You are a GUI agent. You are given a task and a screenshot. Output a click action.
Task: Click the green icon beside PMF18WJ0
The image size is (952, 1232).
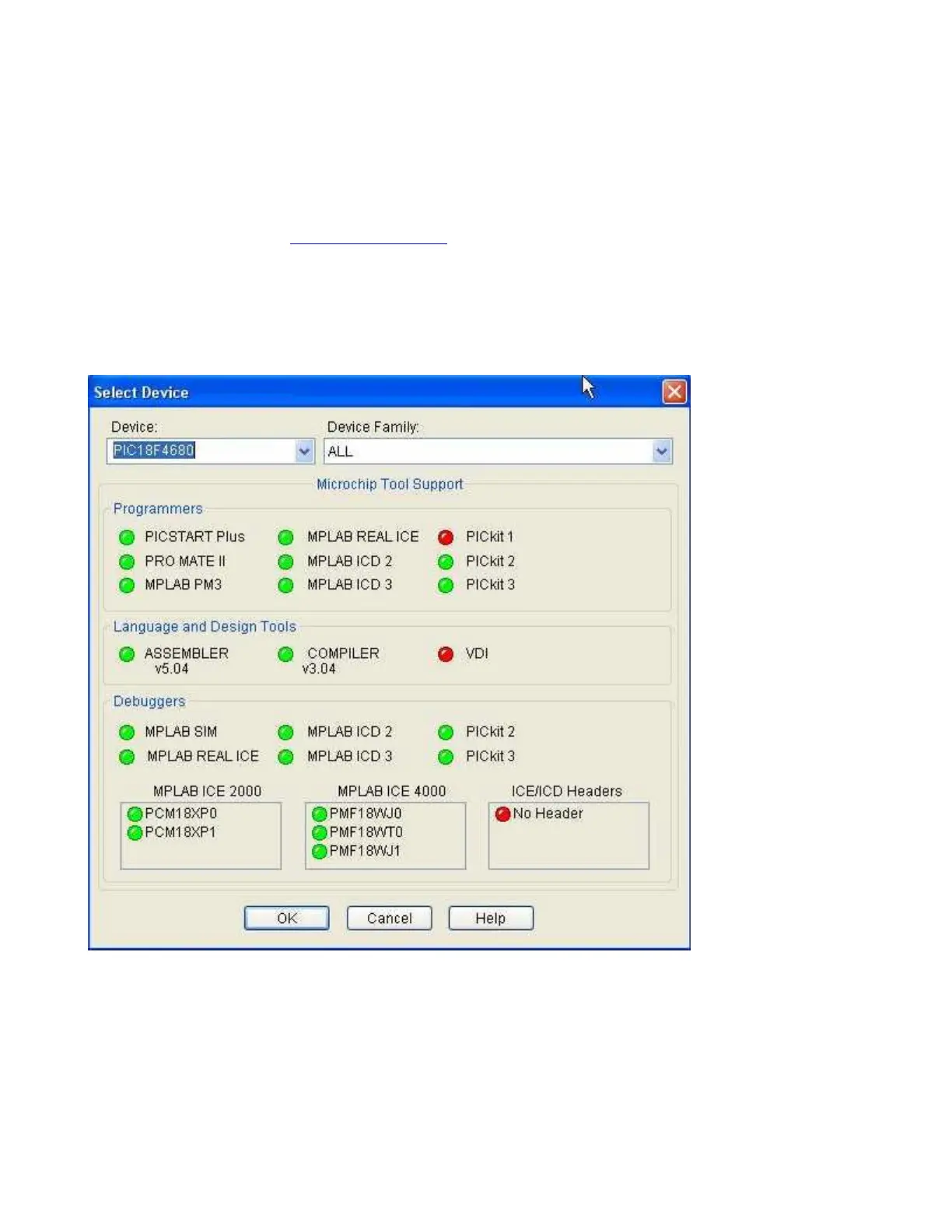coord(320,814)
